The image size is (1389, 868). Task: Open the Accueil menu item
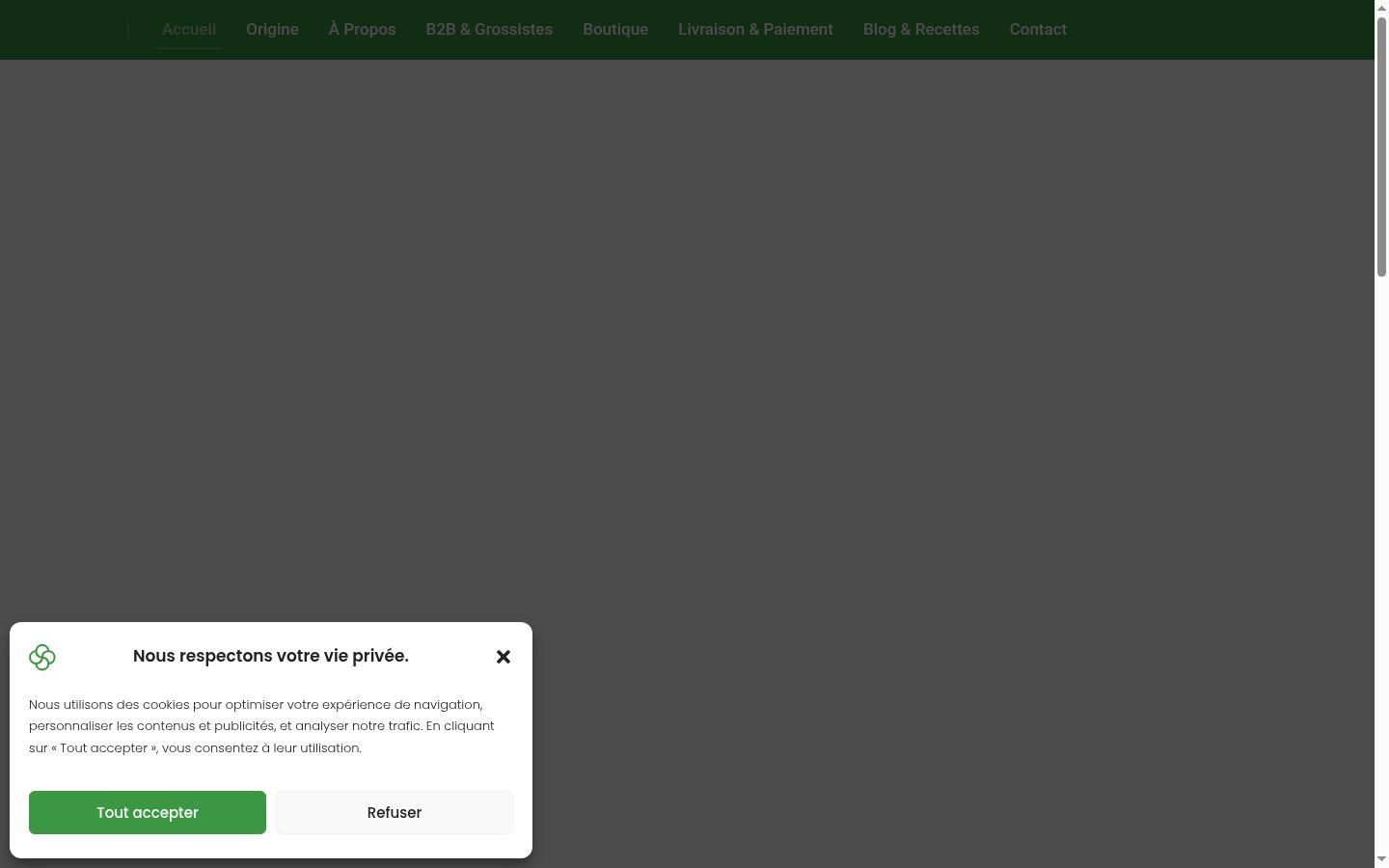coord(189,29)
